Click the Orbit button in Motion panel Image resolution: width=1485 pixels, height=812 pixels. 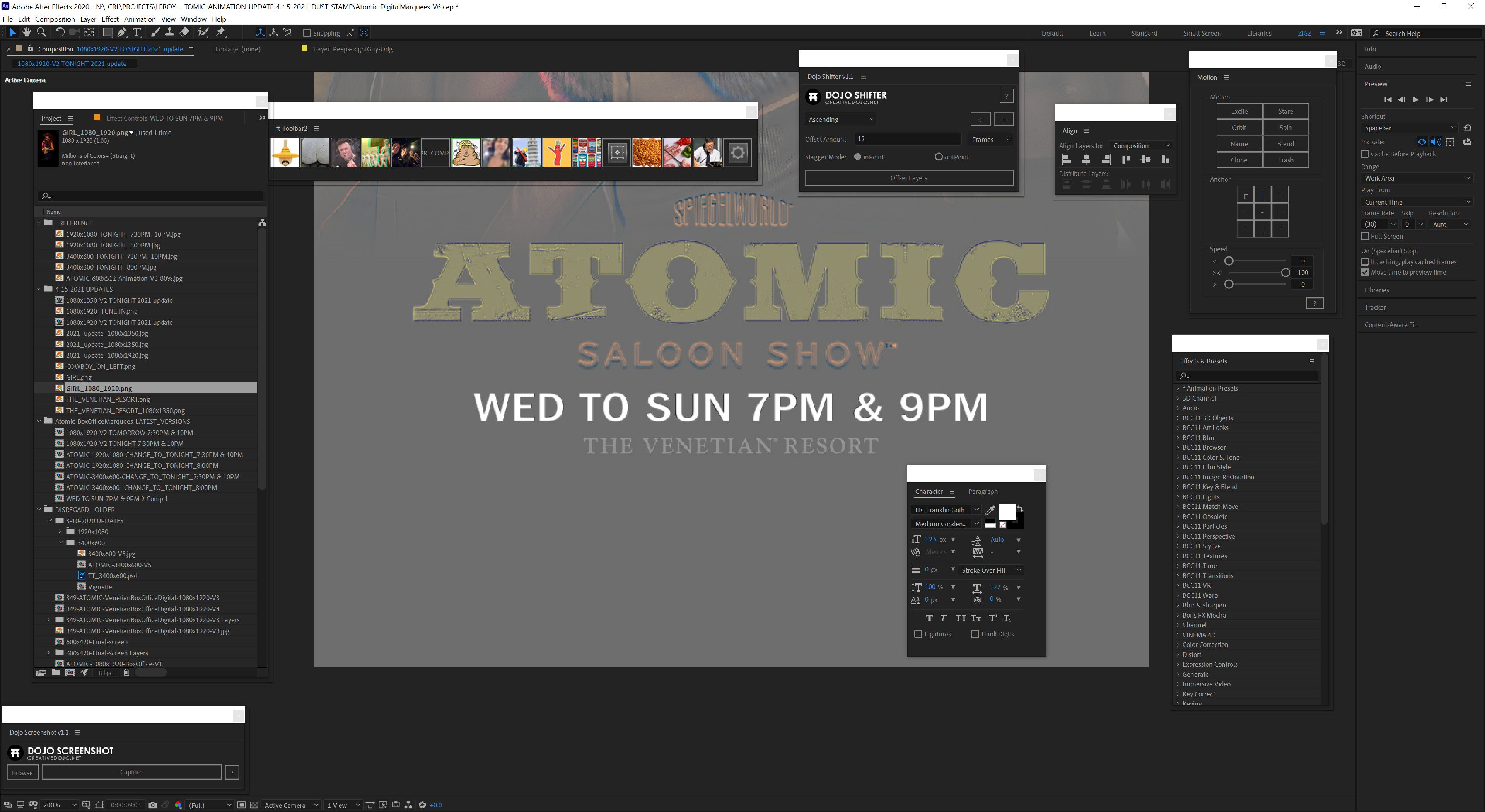tap(1239, 127)
